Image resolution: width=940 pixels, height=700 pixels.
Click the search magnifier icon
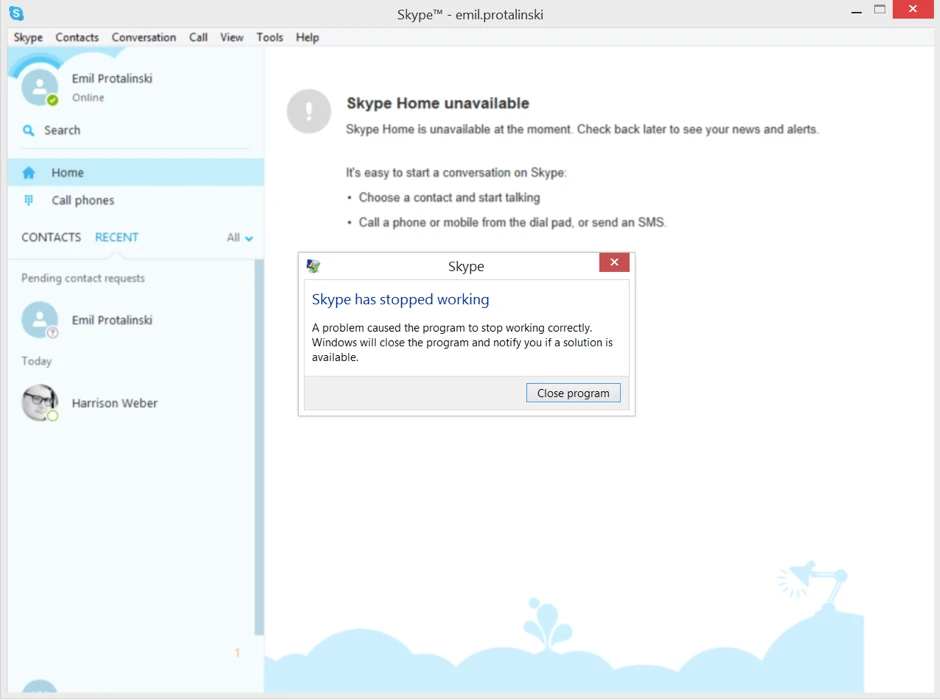pyautogui.click(x=28, y=130)
